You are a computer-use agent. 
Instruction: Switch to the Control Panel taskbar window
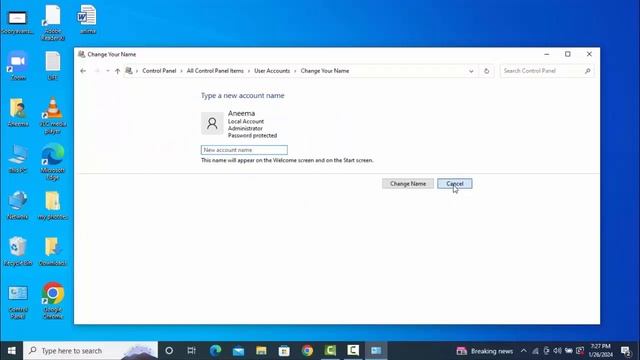click(376, 351)
